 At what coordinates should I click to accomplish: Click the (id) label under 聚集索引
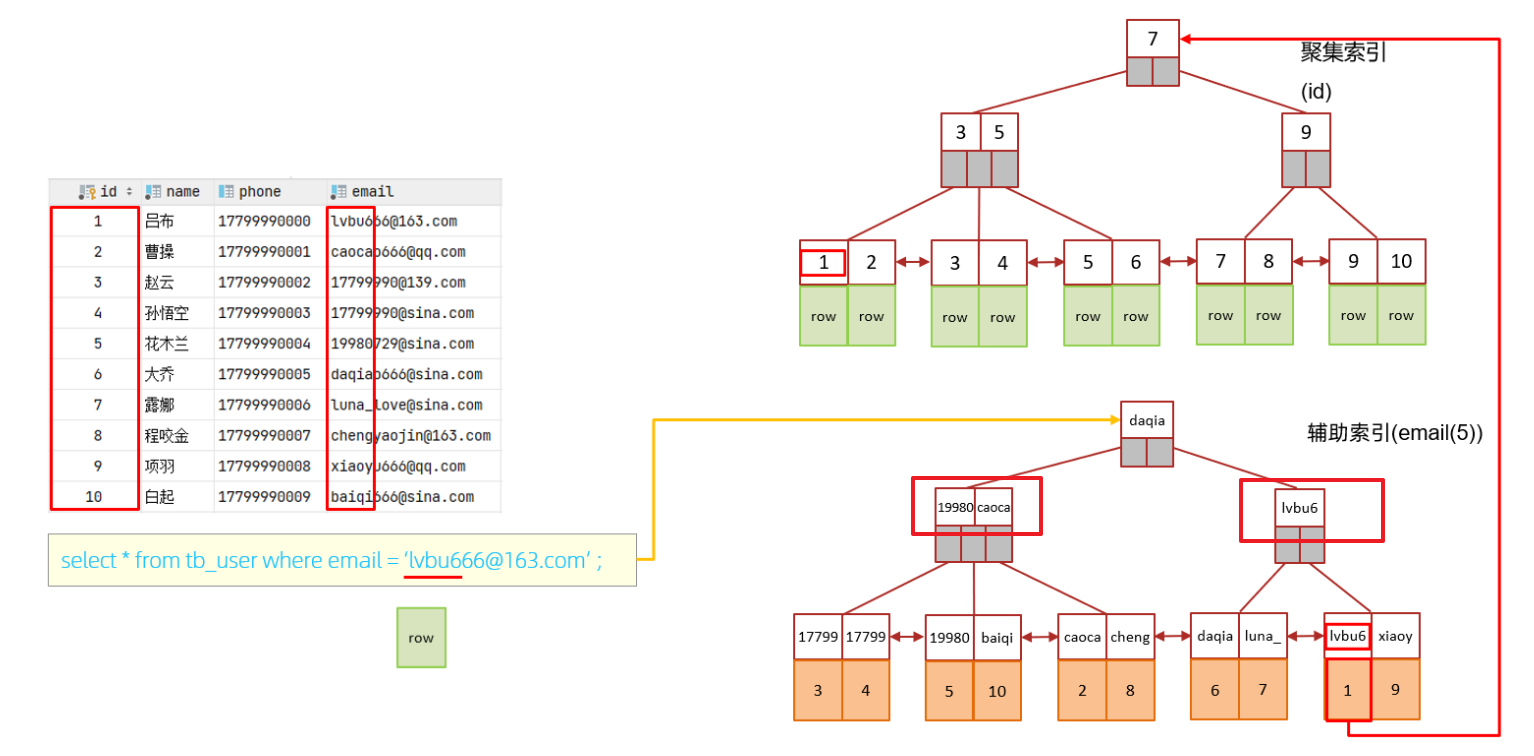click(x=1316, y=91)
